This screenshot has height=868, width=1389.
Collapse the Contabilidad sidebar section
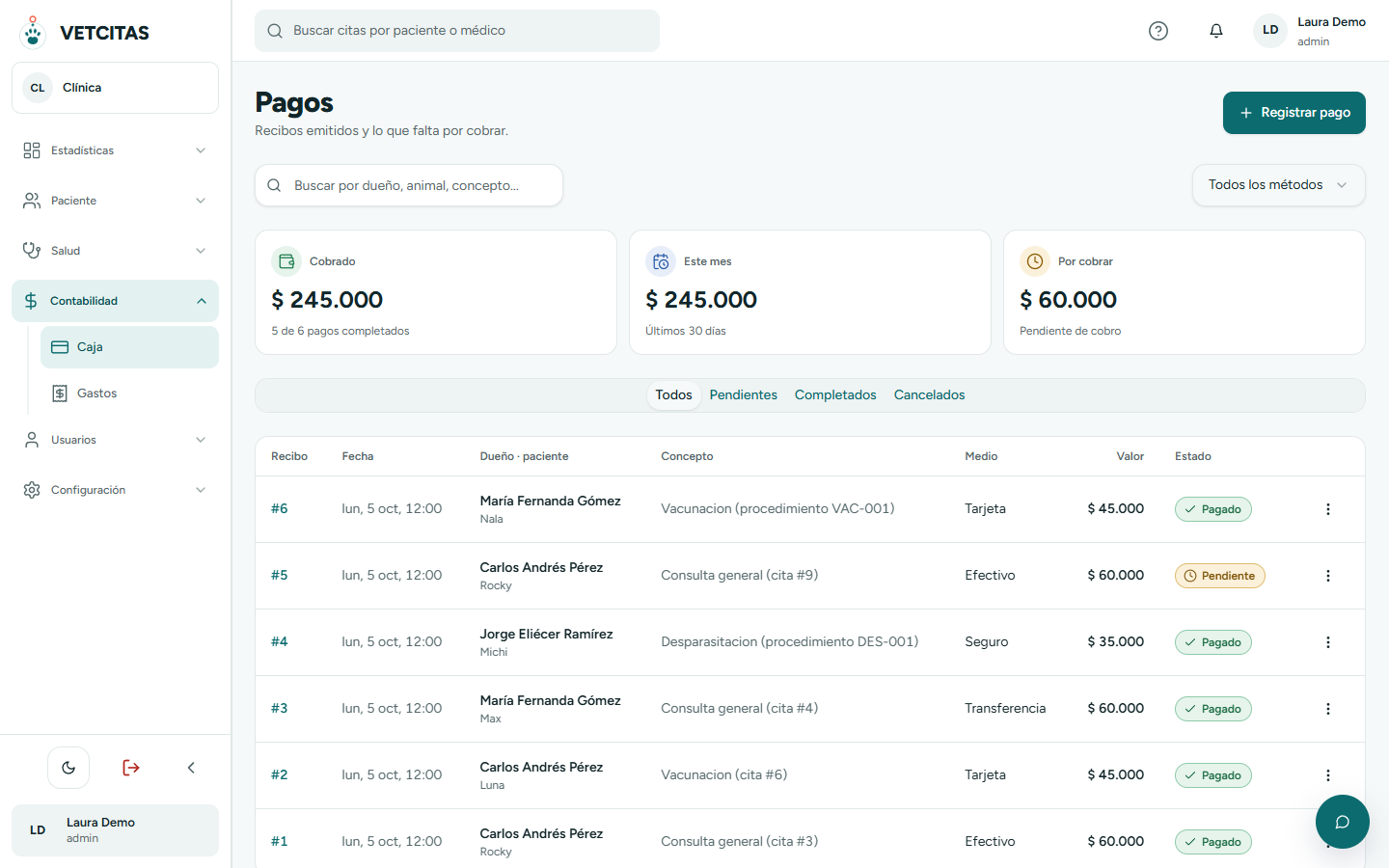pos(115,301)
